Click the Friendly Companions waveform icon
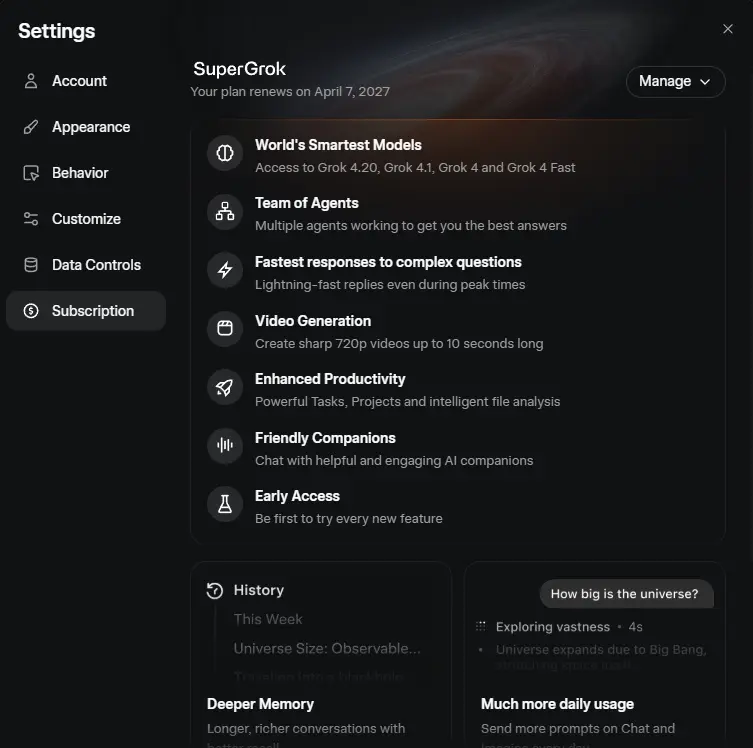This screenshot has width=753, height=748. (x=225, y=446)
